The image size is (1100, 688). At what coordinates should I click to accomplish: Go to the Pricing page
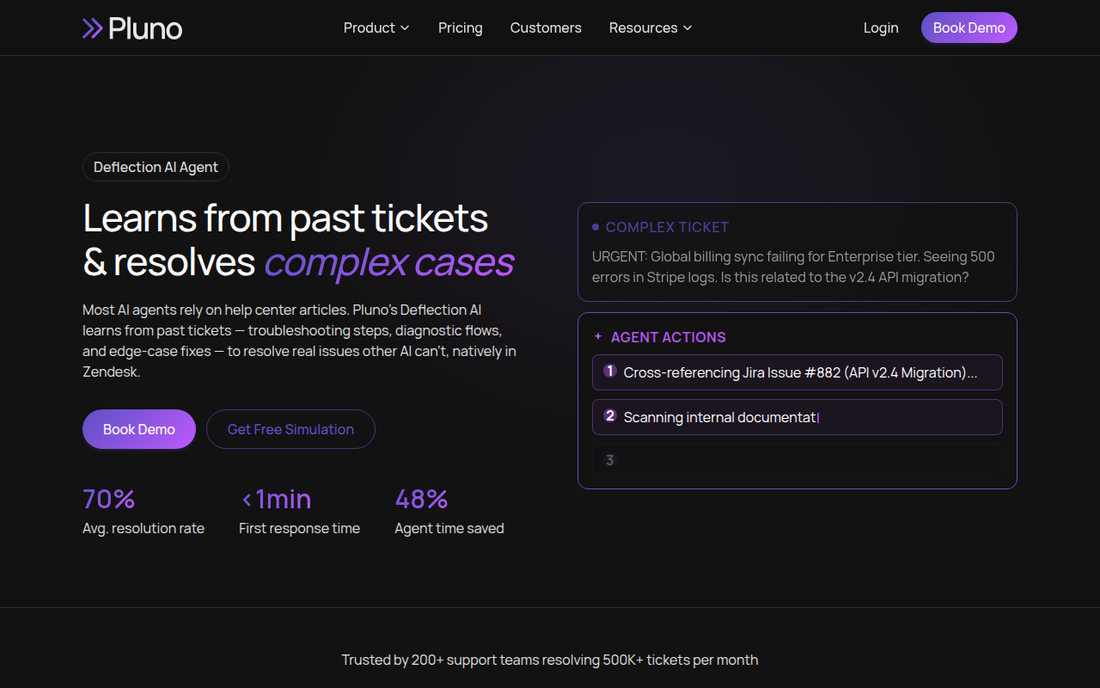460,28
